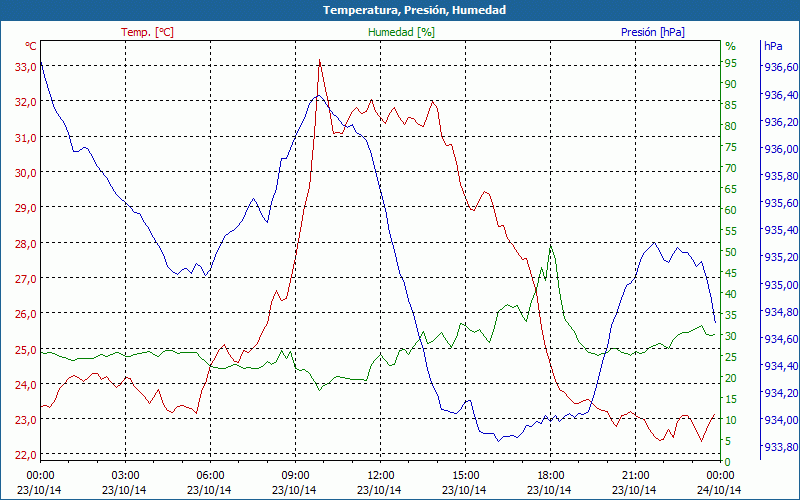Click the 50 tick on humidity axis

(x=731, y=252)
